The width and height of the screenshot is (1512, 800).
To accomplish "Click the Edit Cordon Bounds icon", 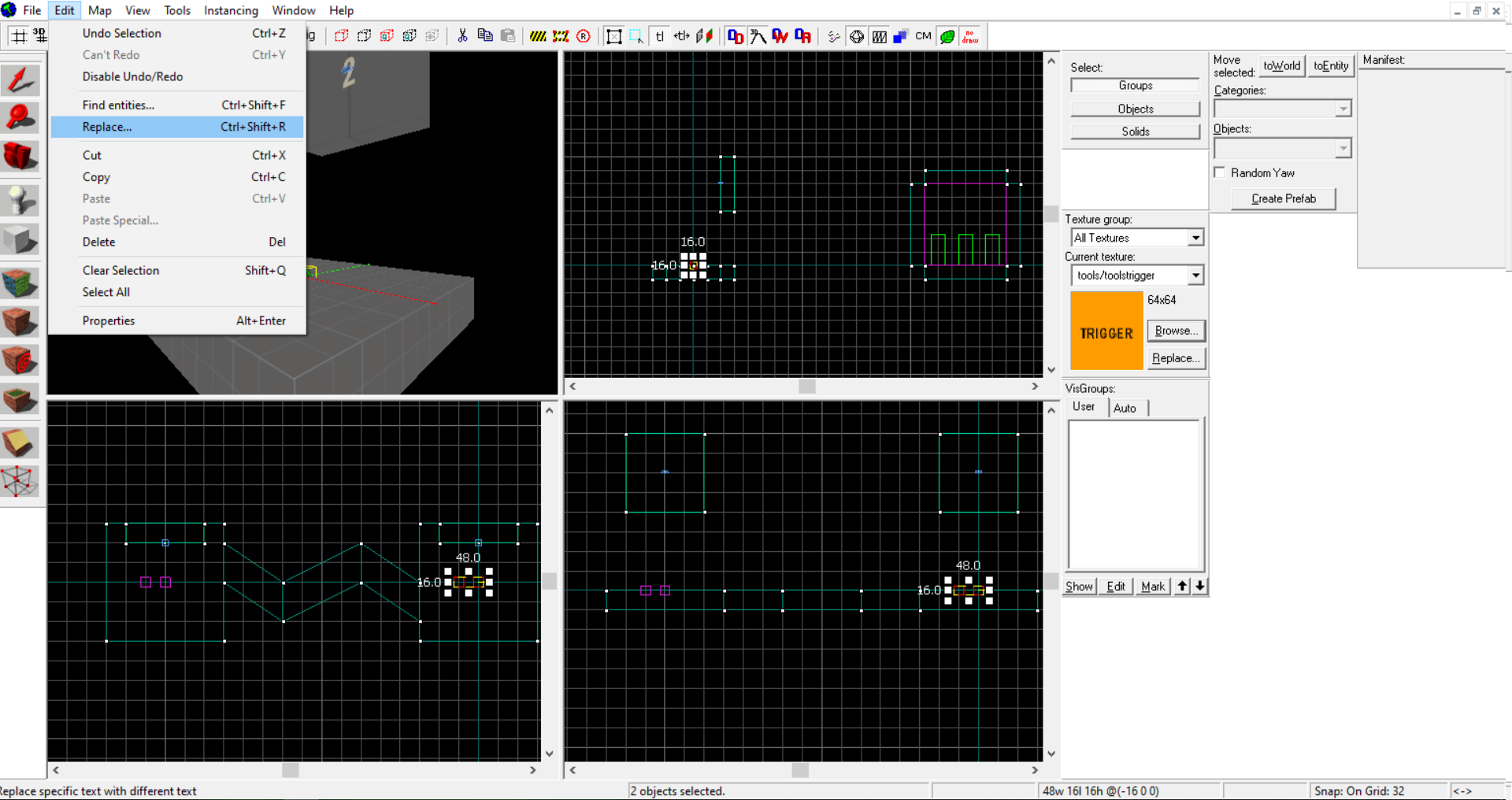I will (561, 36).
